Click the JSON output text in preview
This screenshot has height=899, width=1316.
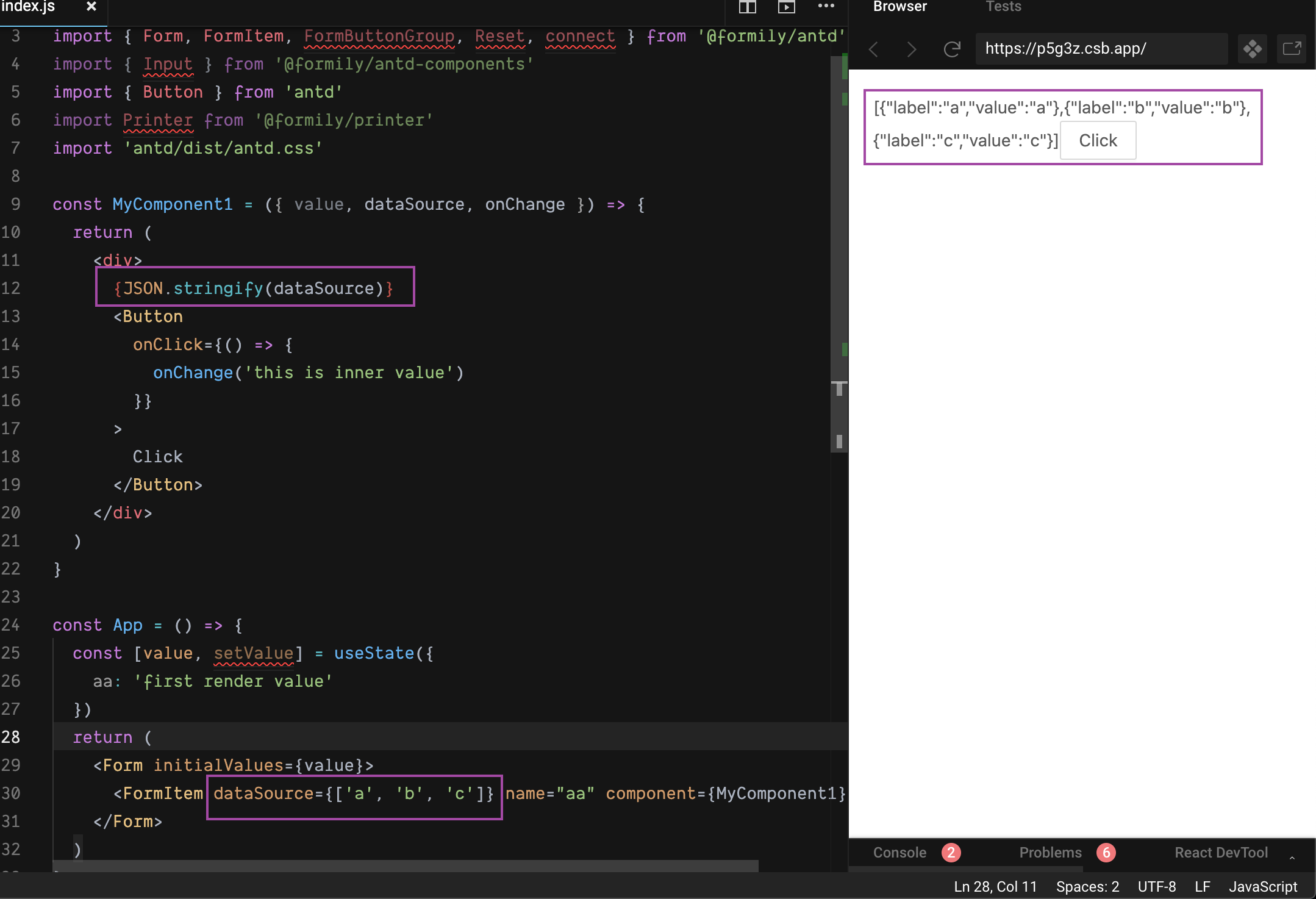(1062, 124)
